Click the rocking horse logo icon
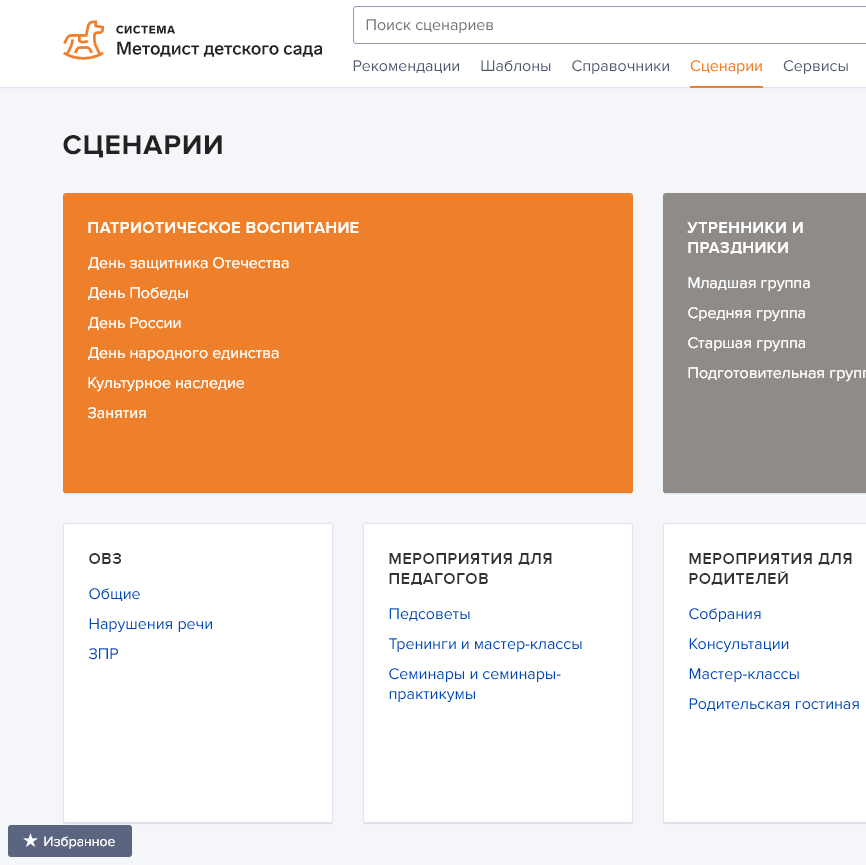Viewport: 866px width, 865px height. tap(83, 40)
